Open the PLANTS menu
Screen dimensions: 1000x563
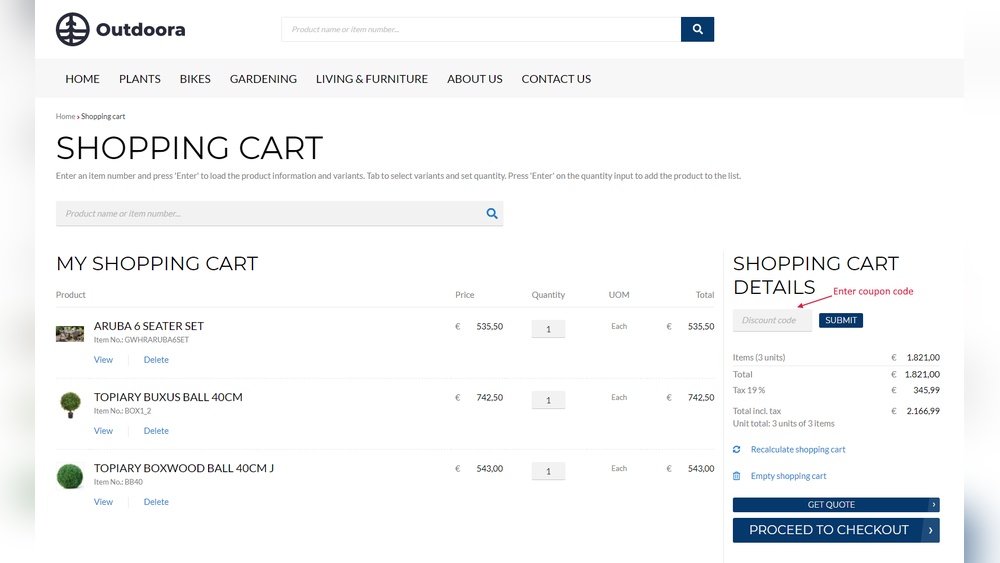click(140, 78)
